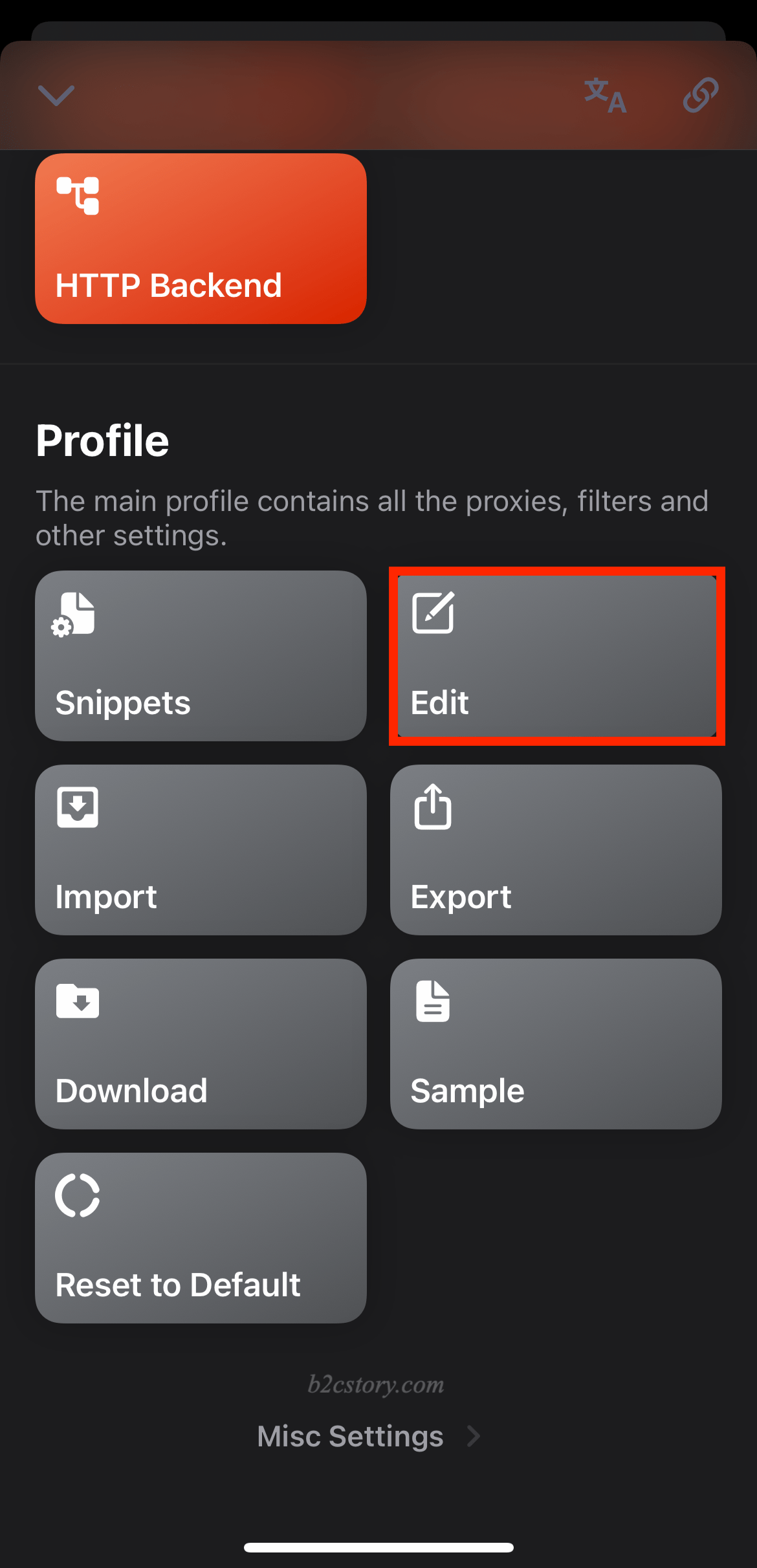
Task: Select the Reset to Default tile
Action: (201, 1238)
